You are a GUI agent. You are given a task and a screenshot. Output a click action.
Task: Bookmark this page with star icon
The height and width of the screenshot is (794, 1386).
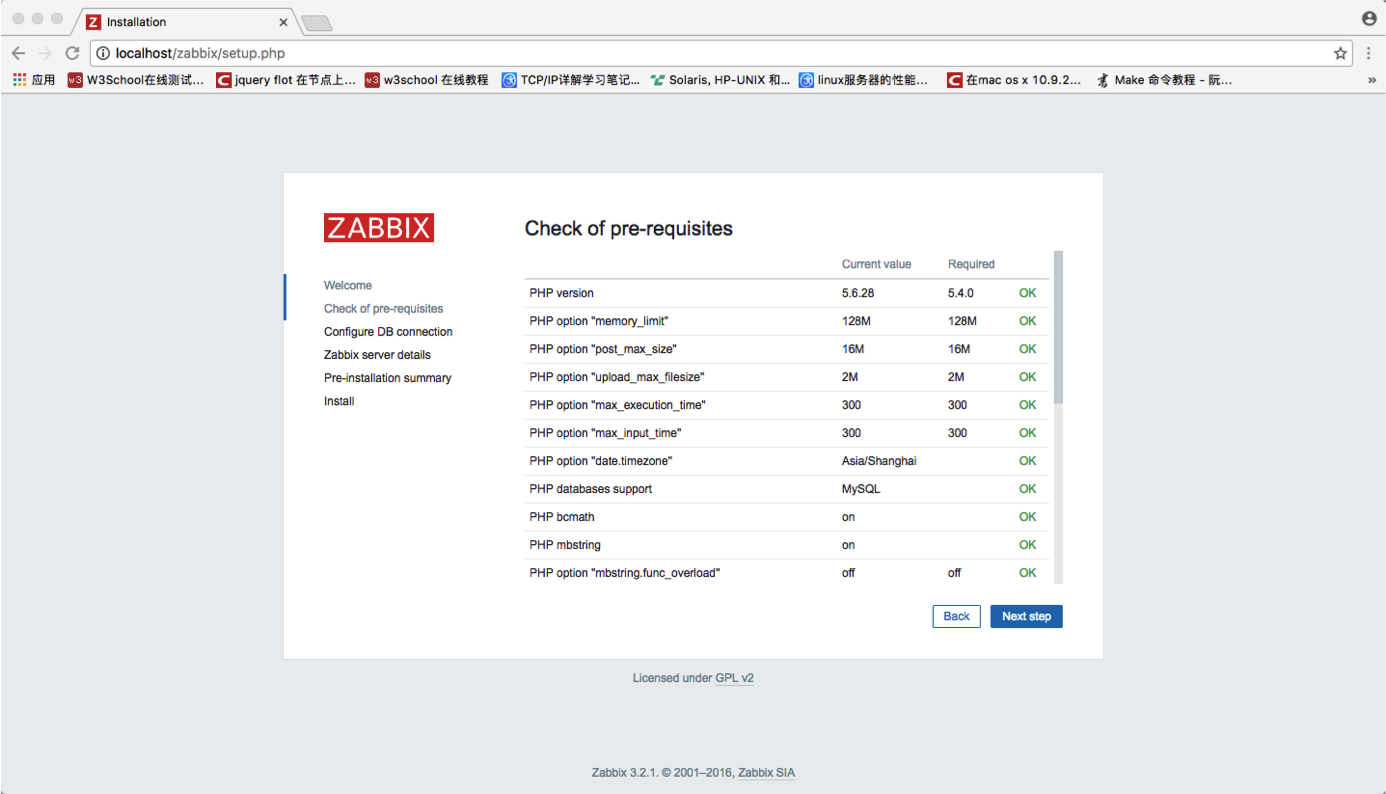[1340, 53]
